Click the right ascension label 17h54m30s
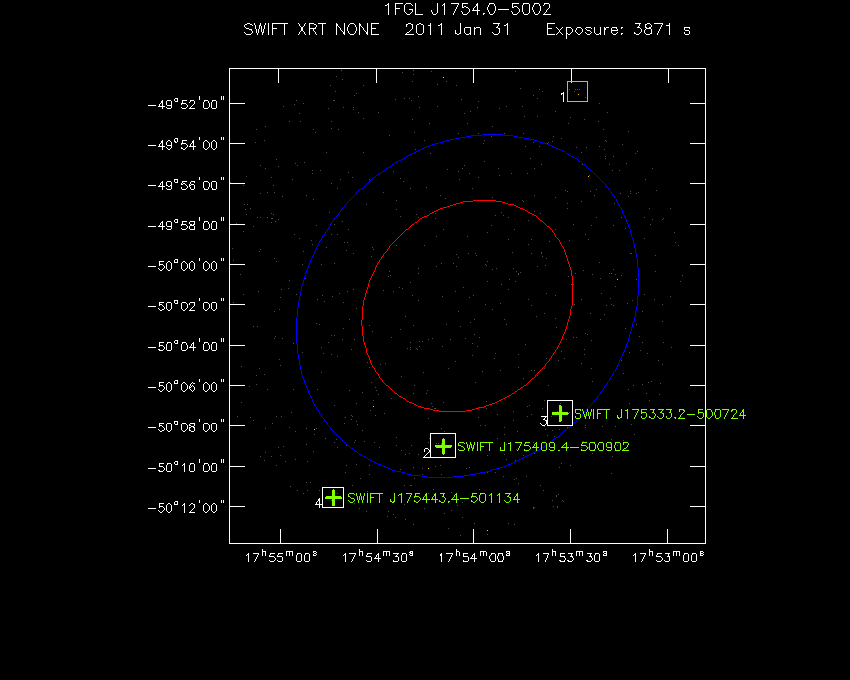850x680 pixels. 377,556
